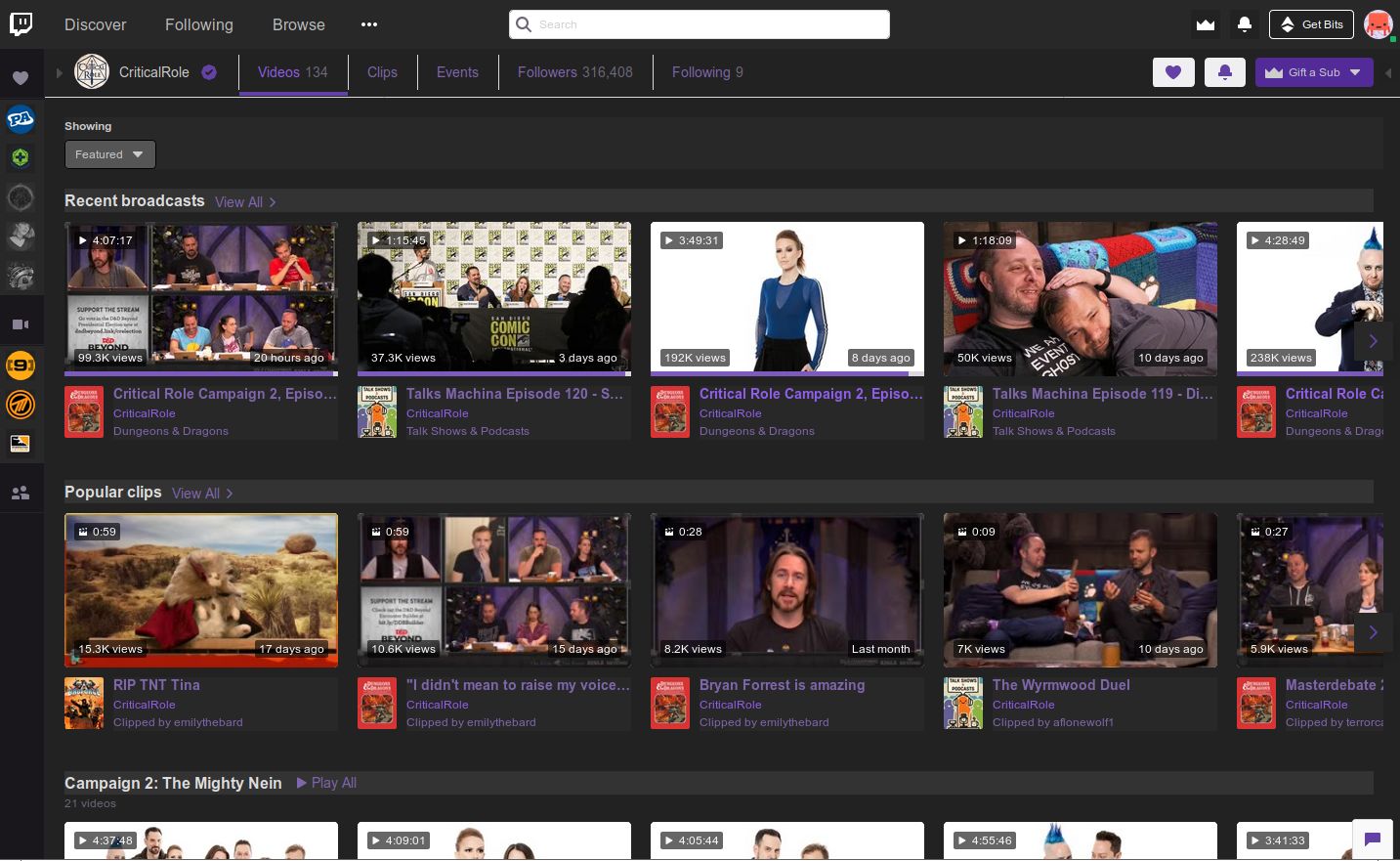Click the verified badge next to CriticalRole
Viewport: 1400px width, 861px height.
click(x=209, y=72)
